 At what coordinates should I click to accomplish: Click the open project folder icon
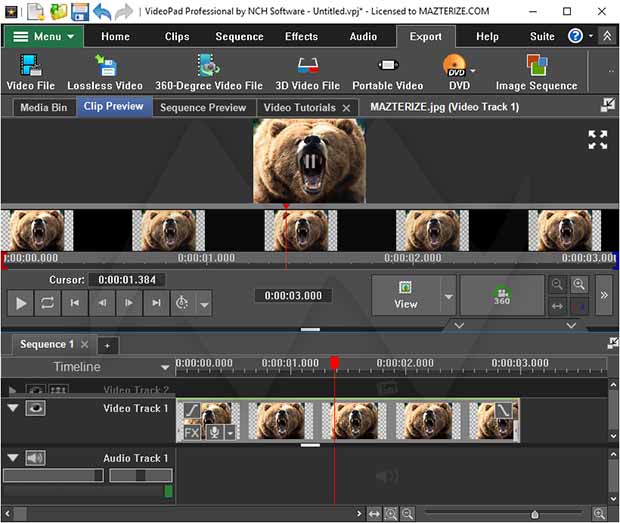(58, 11)
